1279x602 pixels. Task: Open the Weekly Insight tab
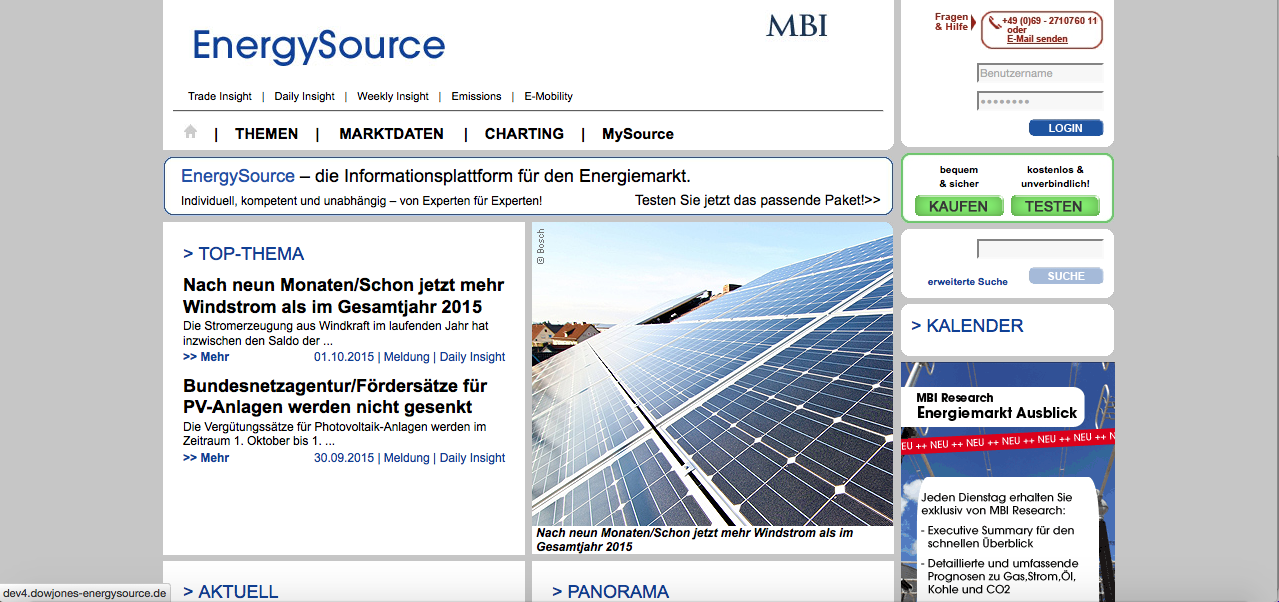393,96
